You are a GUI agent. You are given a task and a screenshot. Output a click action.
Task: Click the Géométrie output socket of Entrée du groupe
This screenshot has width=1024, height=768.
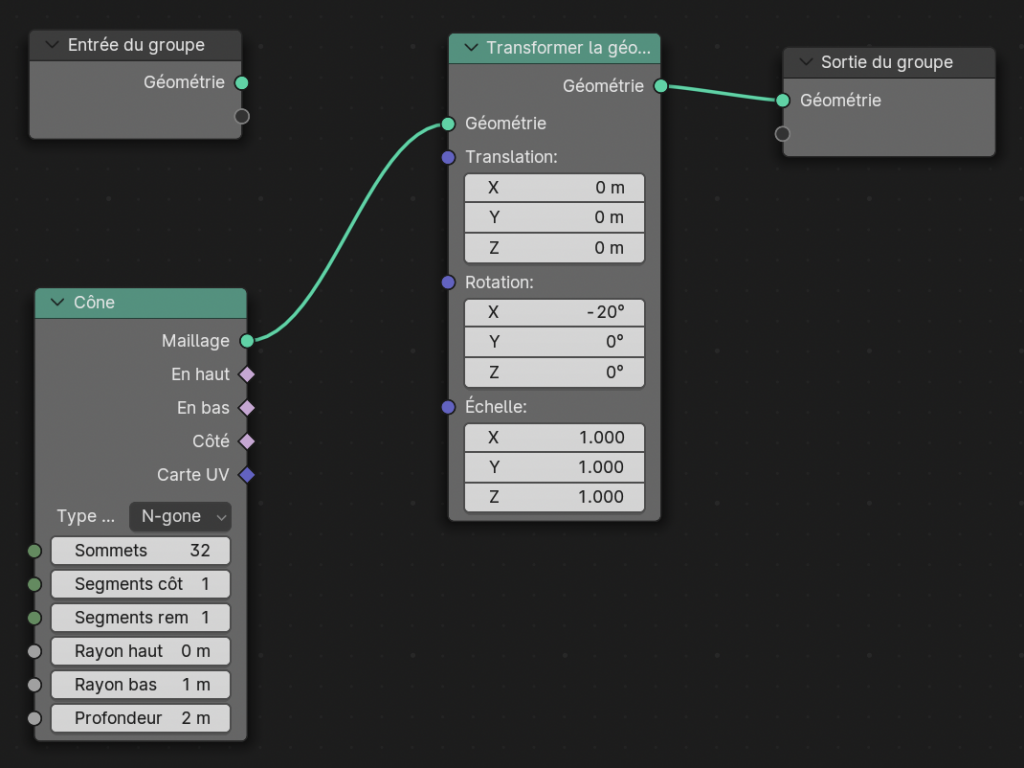click(241, 83)
